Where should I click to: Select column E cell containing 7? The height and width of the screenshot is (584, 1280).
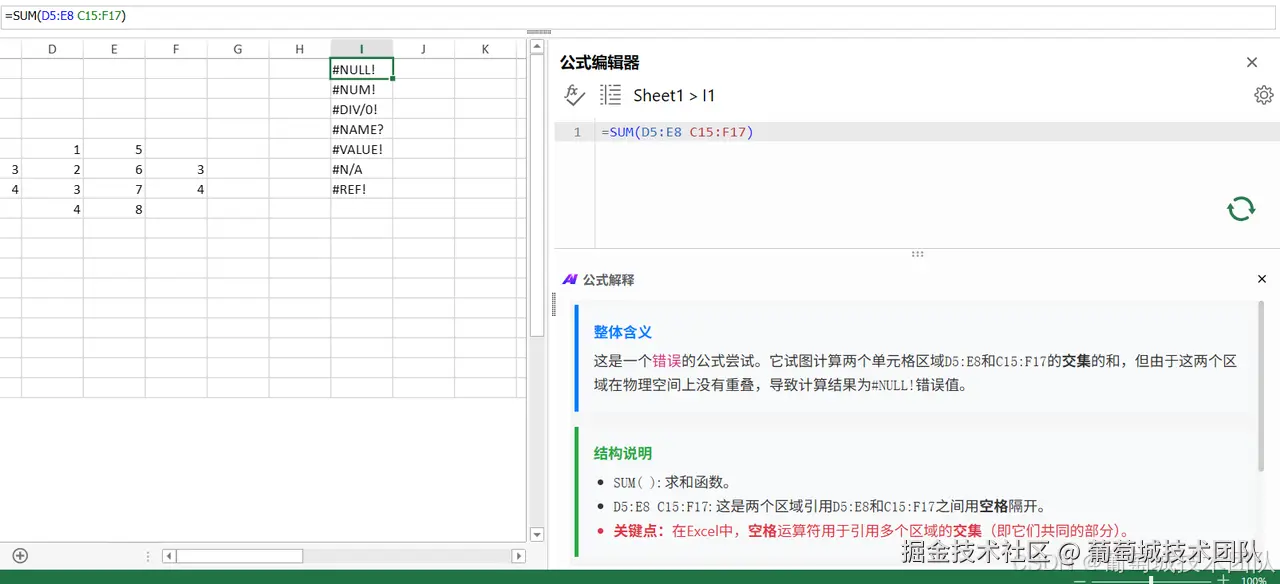pos(114,189)
